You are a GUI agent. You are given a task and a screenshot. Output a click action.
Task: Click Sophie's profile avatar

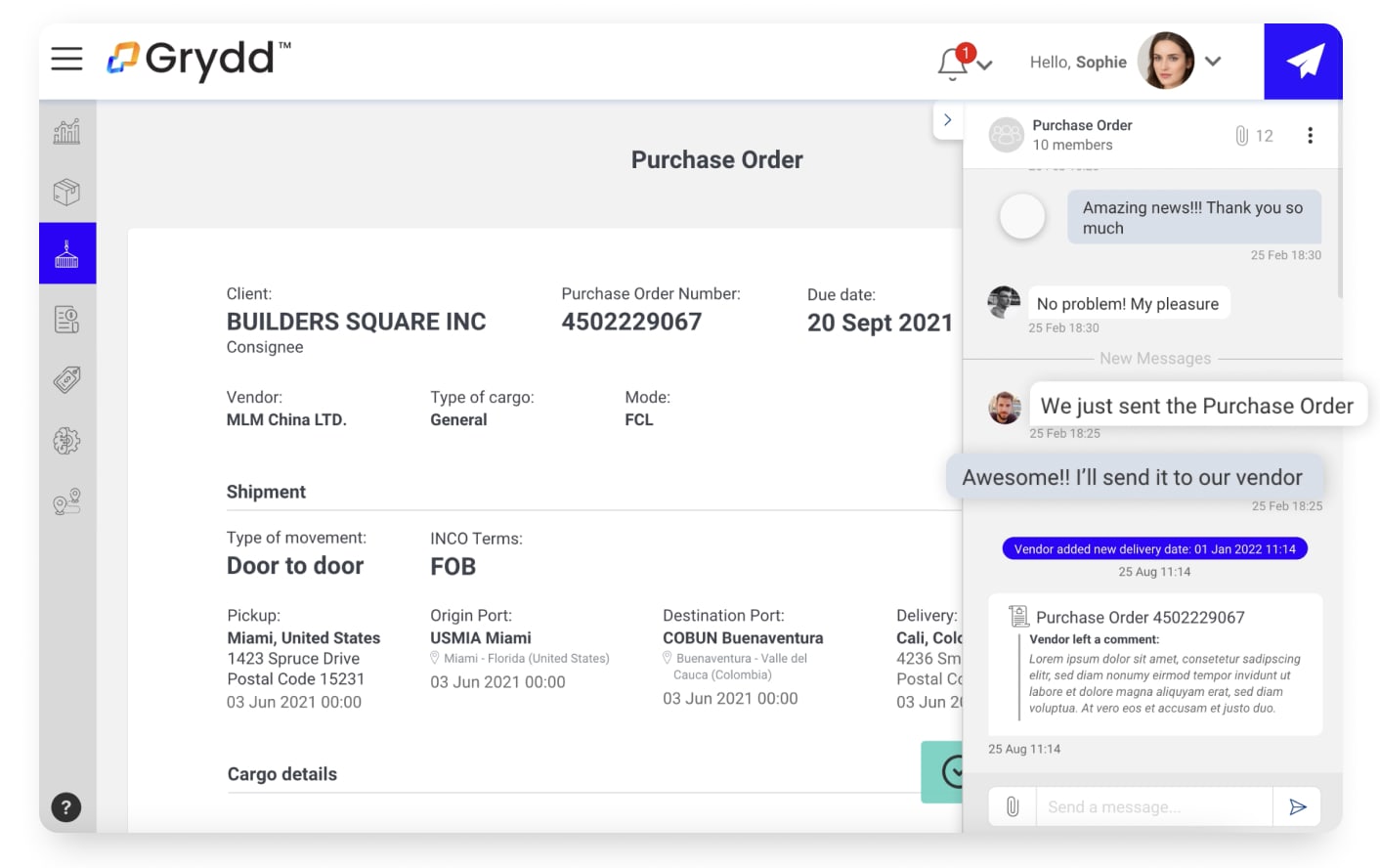[x=1166, y=61]
